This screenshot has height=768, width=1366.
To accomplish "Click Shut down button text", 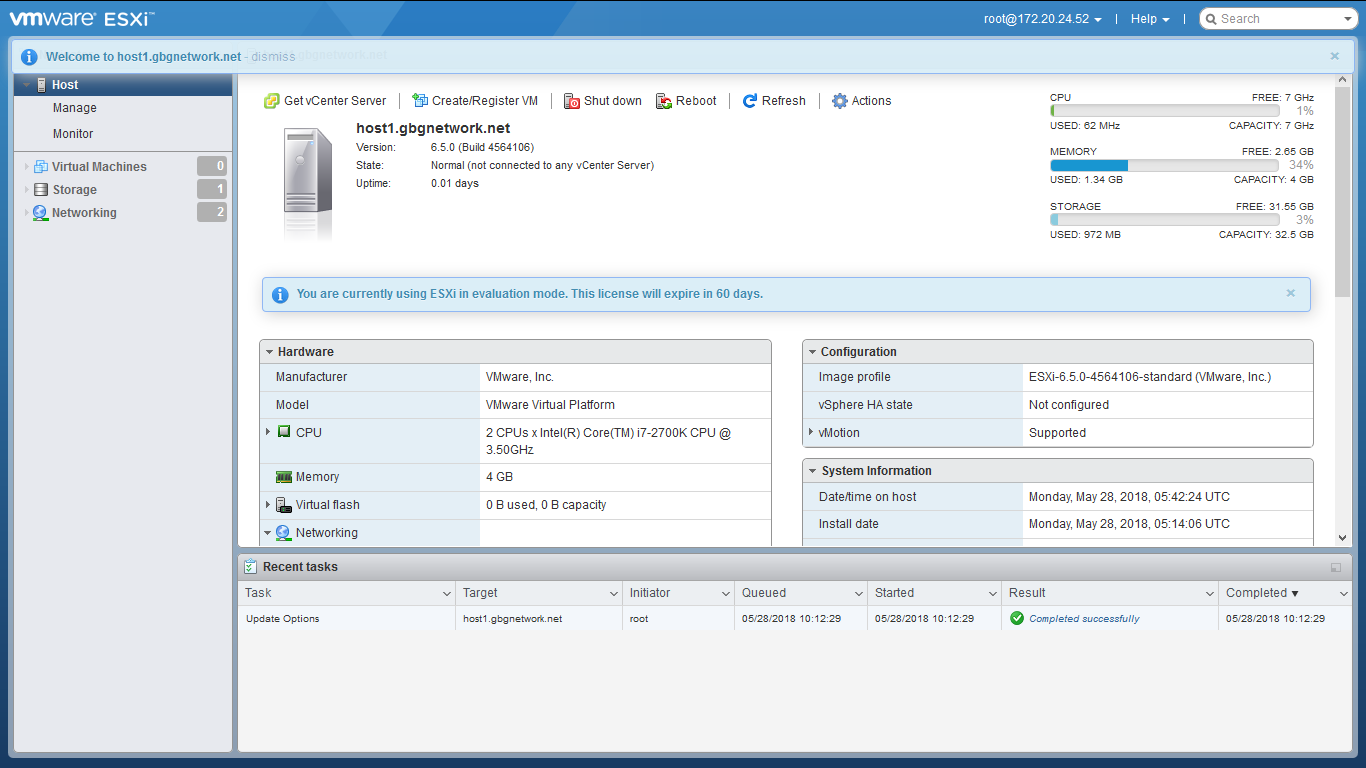I will (x=613, y=101).
